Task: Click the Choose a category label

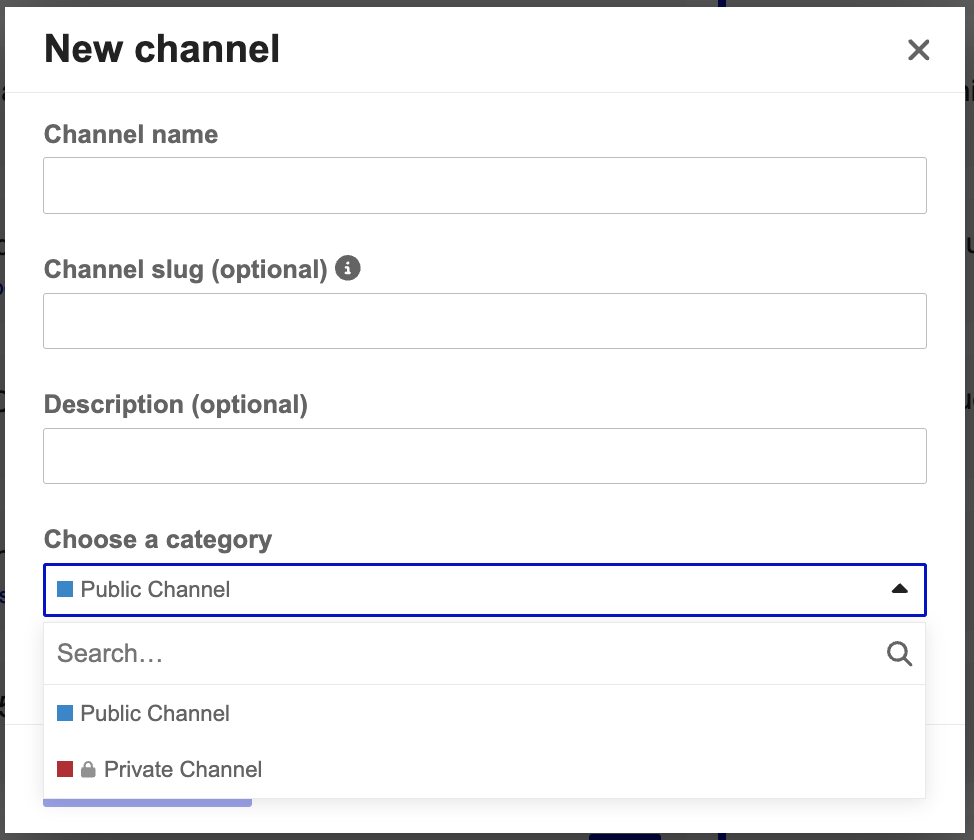Action: [158, 540]
